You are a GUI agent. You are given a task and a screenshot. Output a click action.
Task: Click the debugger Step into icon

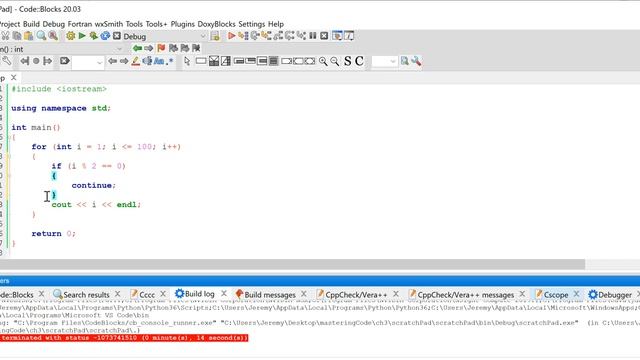coord(267,36)
